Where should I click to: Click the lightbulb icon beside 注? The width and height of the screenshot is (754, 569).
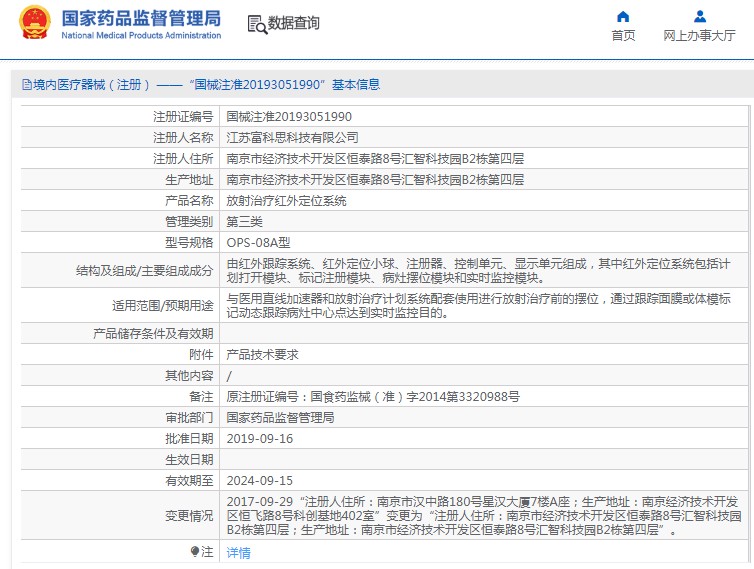195,551
